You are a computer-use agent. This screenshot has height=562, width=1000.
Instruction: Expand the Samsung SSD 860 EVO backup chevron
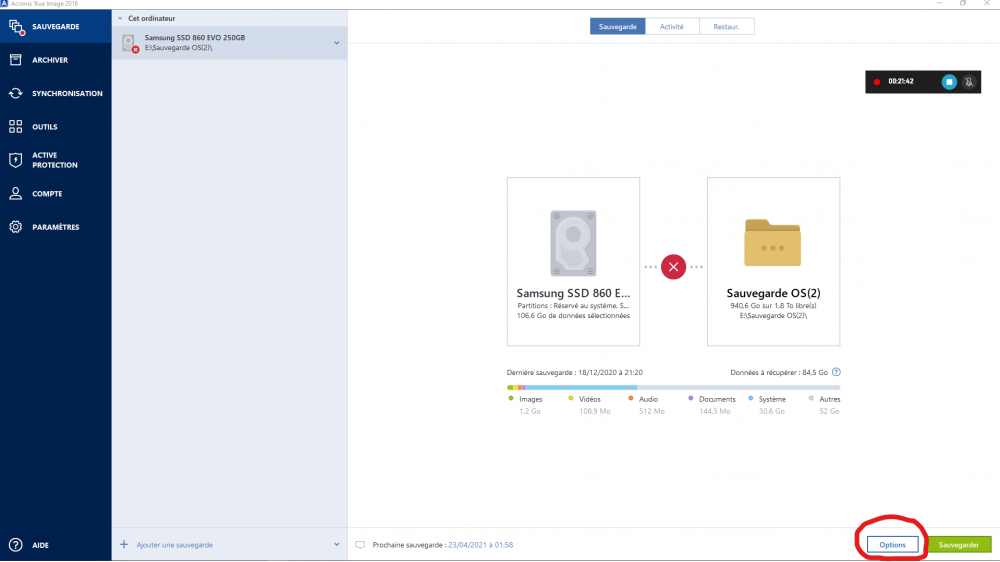(x=336, y=43)
